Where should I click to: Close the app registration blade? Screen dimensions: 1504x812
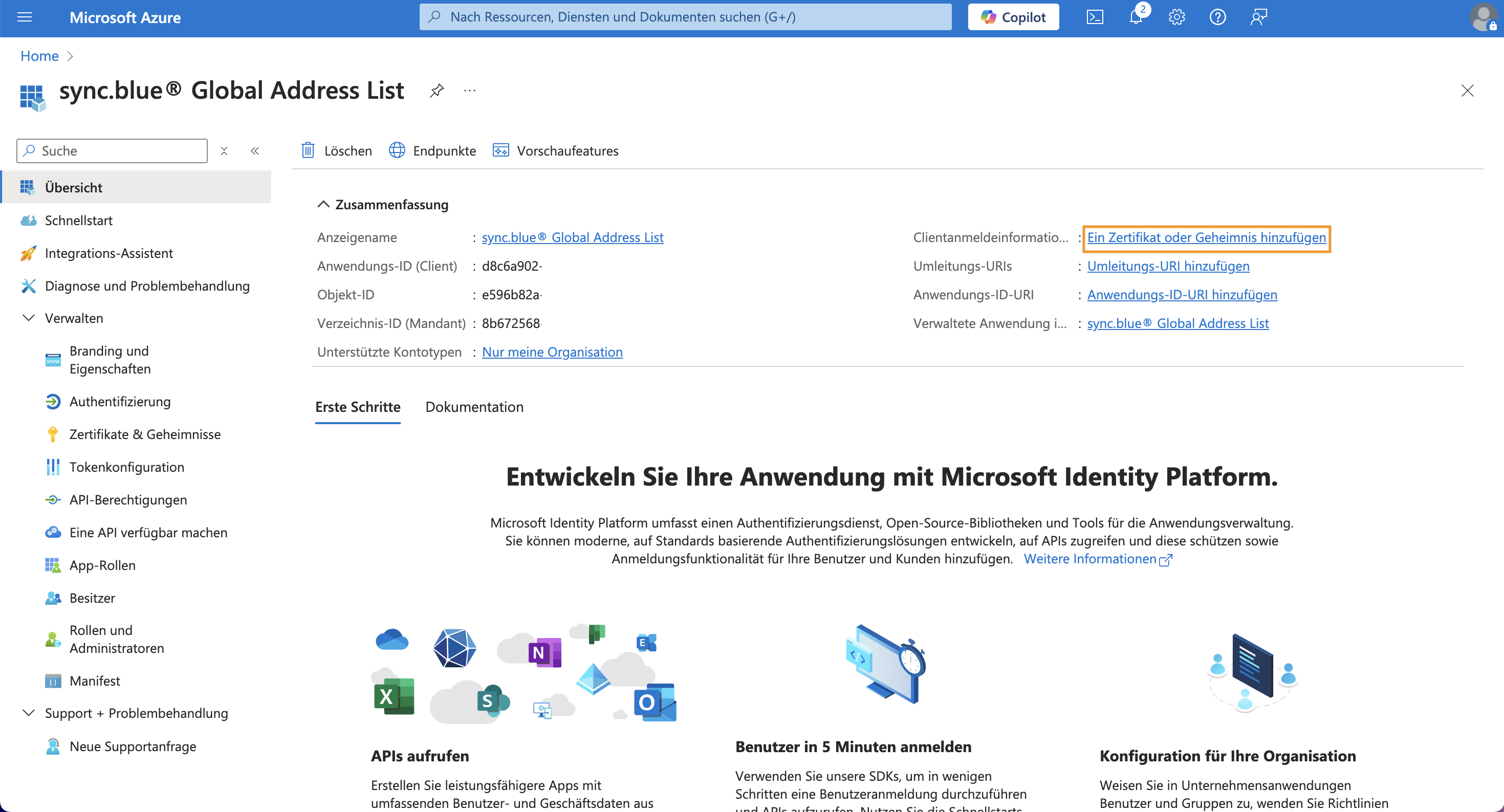point(1467,91)
